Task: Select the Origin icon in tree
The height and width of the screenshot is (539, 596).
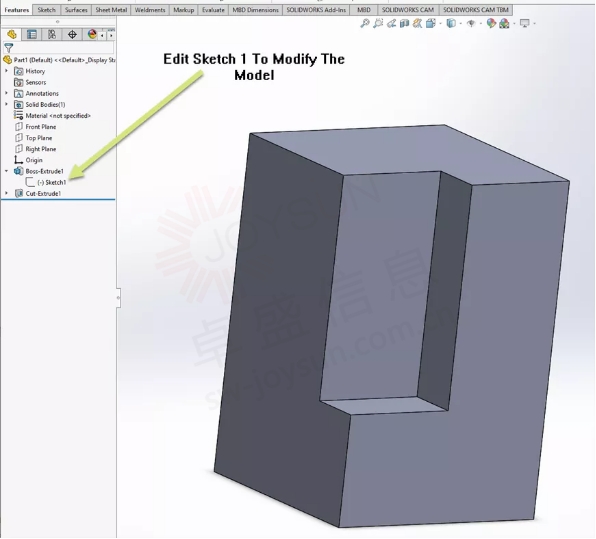Action: point(18,160)
